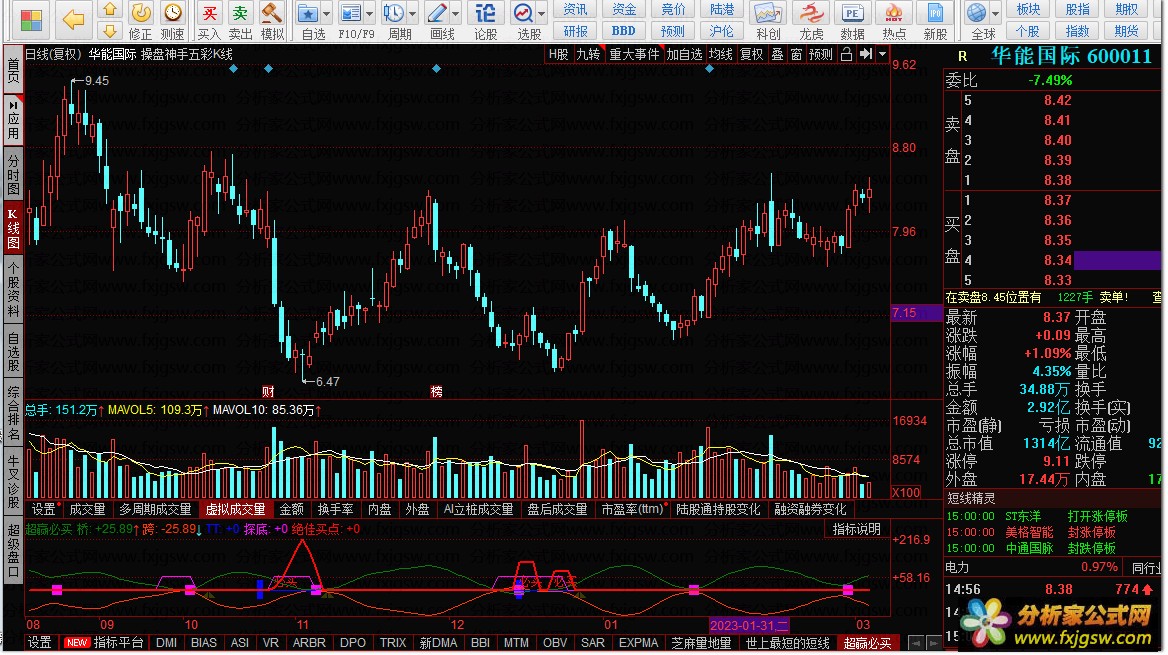
Task: Open the 选股 stock screener icon
Action: pyautogui.click(x=523, y=13)
